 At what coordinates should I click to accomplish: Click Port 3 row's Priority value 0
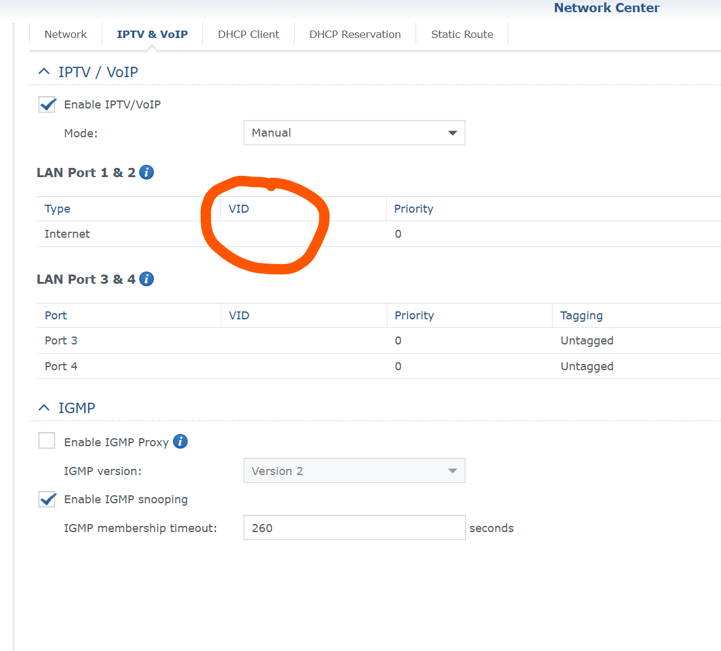tap(398, 341)
